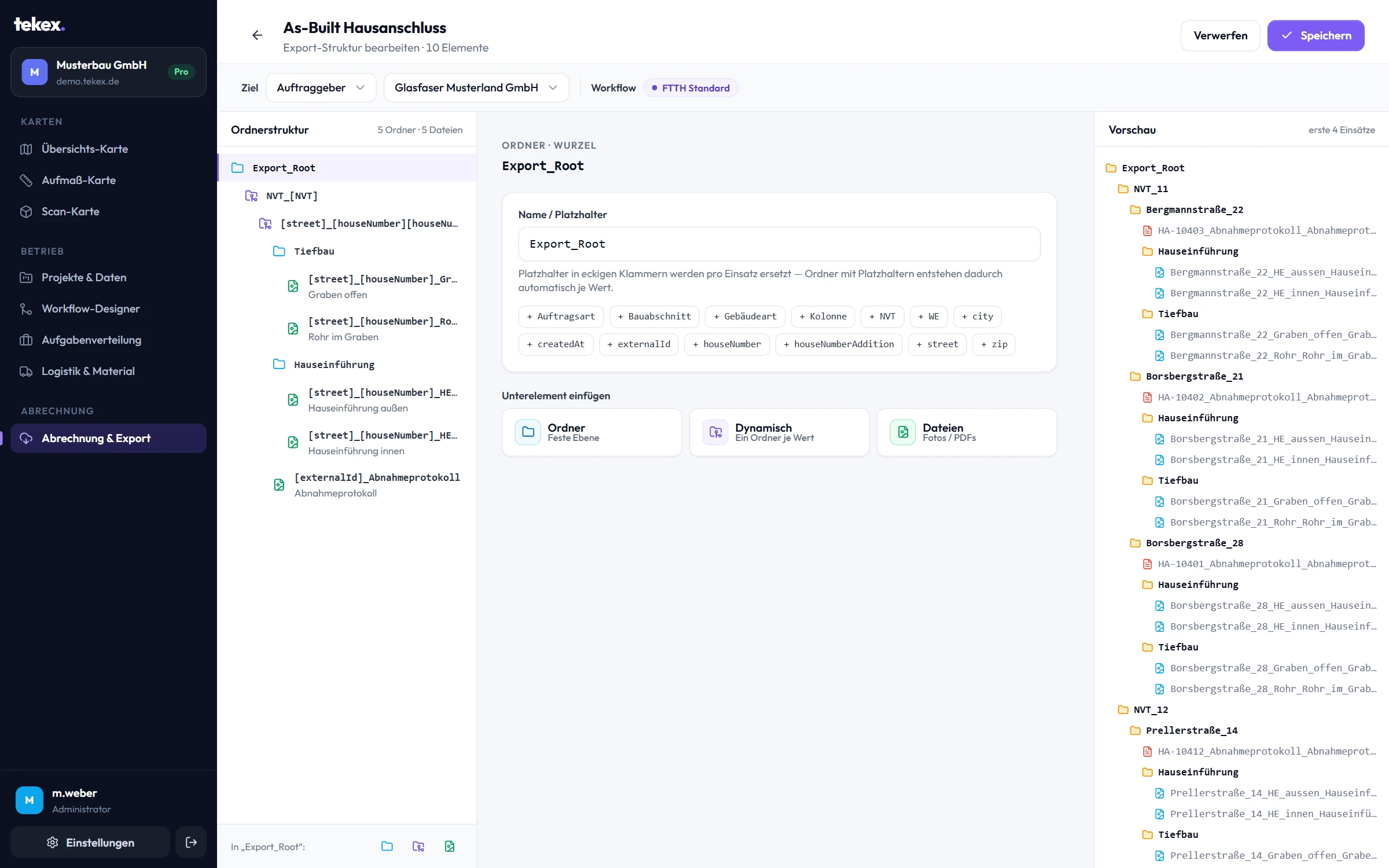The image size is (1389, 868).
Task: Click the logout icon beside Einstellungen
Action: [191, 843]
